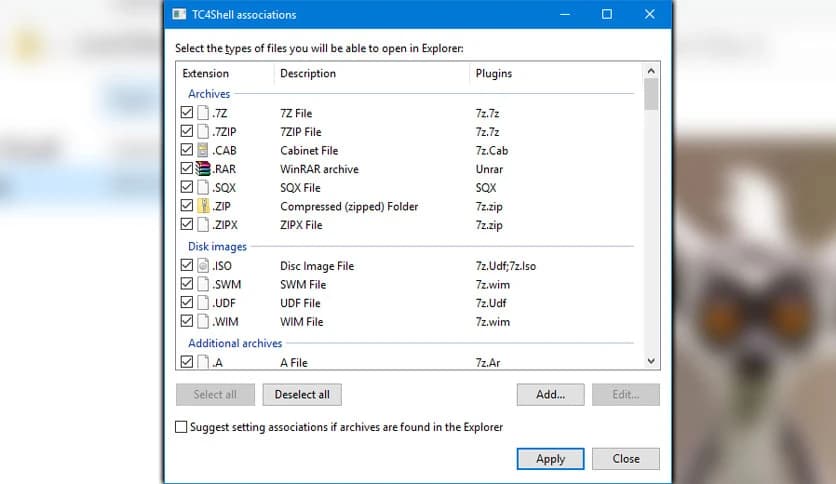
Task: Click the file icon beside .SQX
Action: [x=203, y=188]
